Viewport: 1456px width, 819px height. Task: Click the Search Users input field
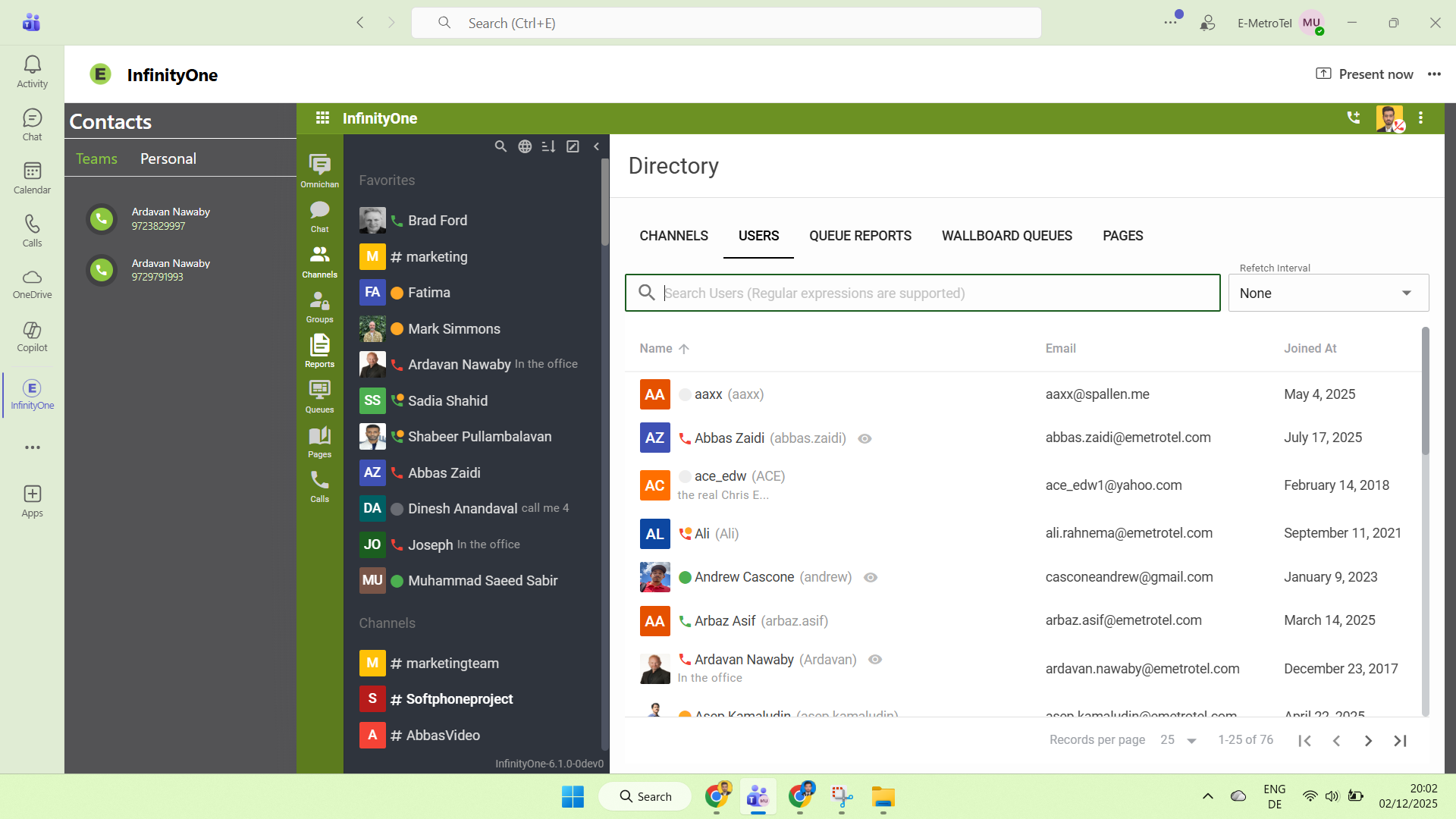tap(922, 293)
